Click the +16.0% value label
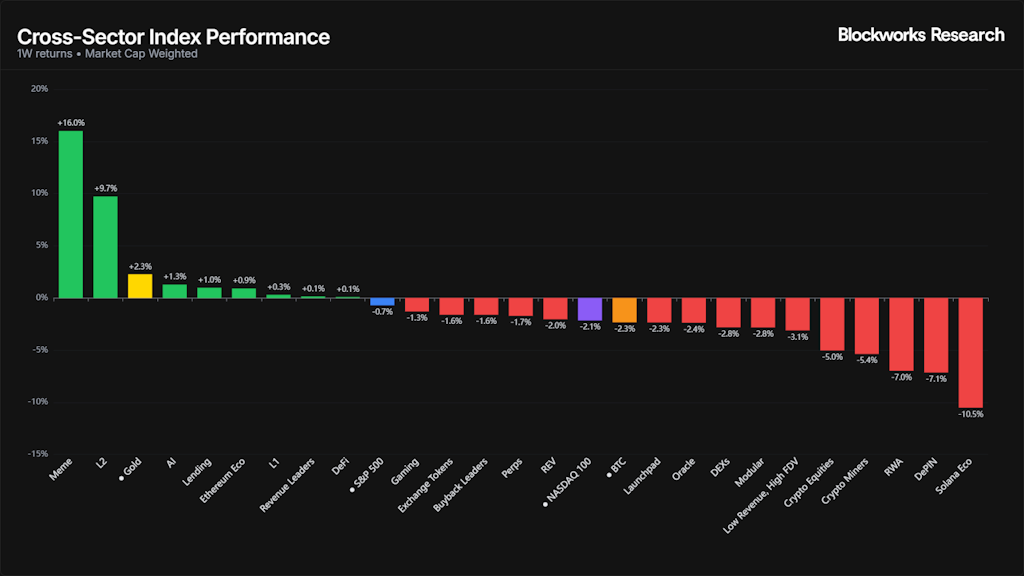1024x576 pixels. pos(71,123)
